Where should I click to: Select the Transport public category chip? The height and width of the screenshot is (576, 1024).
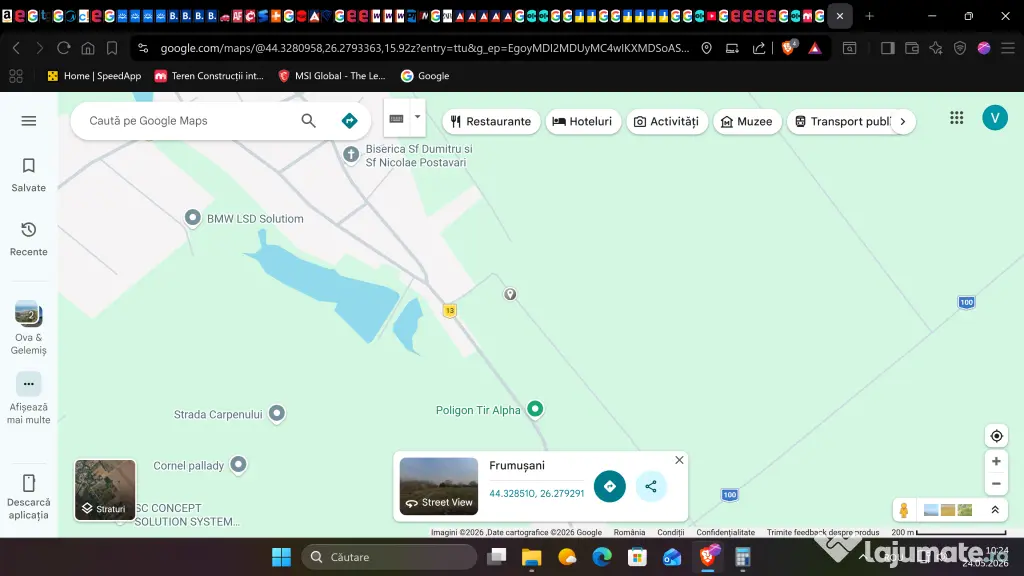click(x=842, y=121)
